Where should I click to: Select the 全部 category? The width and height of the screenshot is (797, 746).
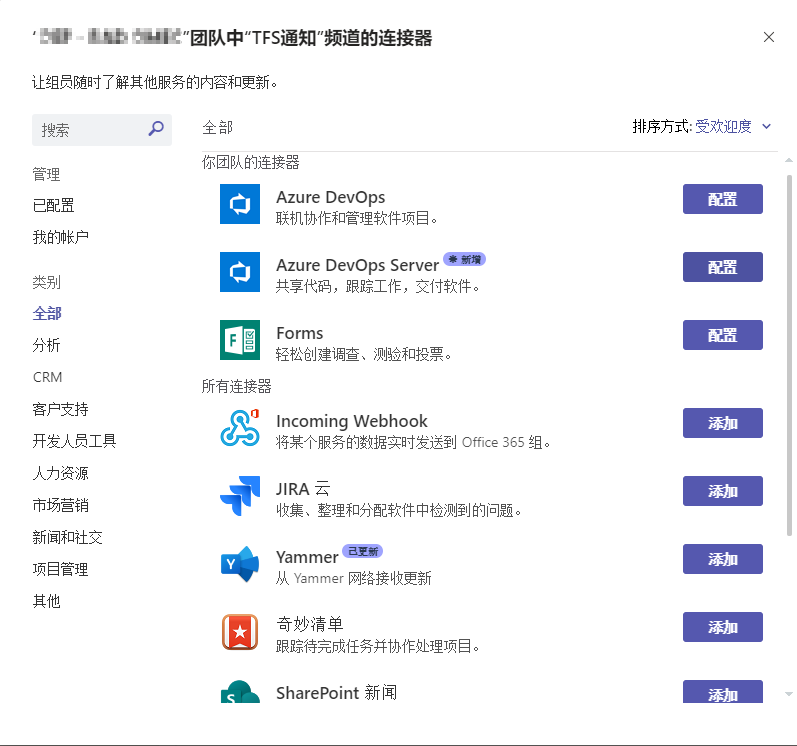47,313
